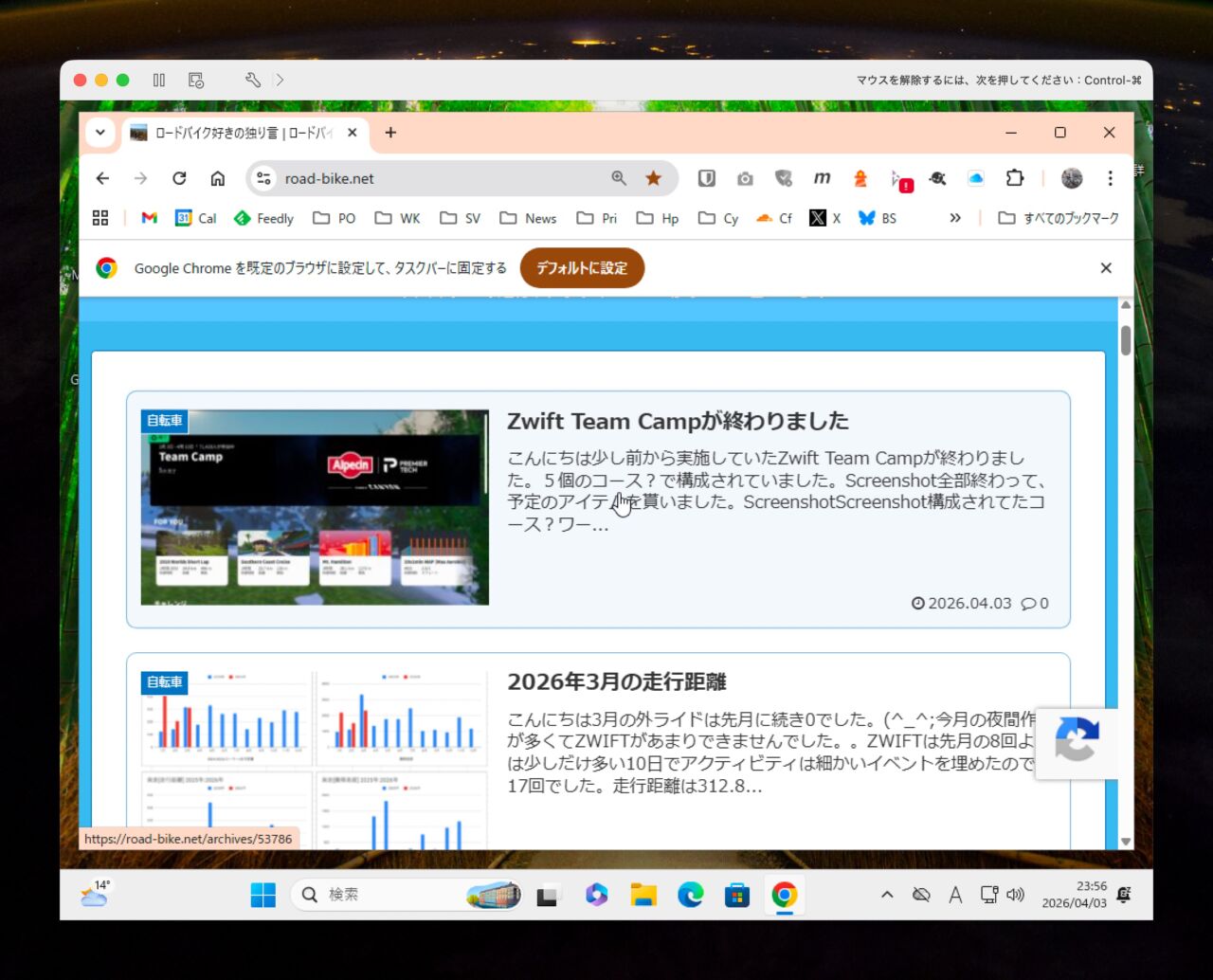This screenshot has height=980, width=1213.
Task: Click the Zwift Team Camp thumbnail image
Action: click(x=315, y=507)
